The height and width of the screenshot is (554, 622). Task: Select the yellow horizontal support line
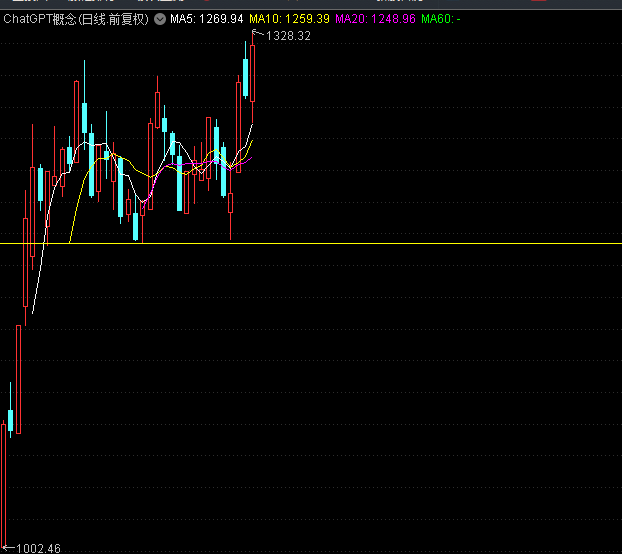coord(311,243)
